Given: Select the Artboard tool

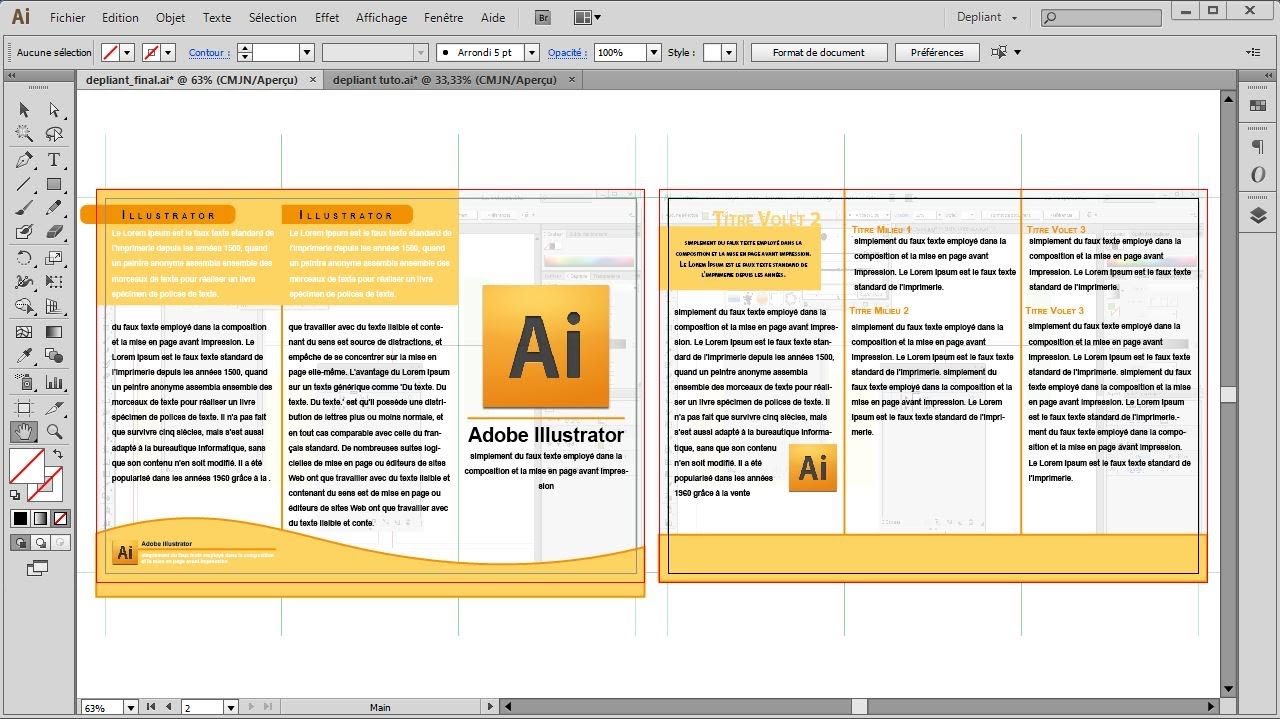Looking at the screenshot, I should (24, 407).
